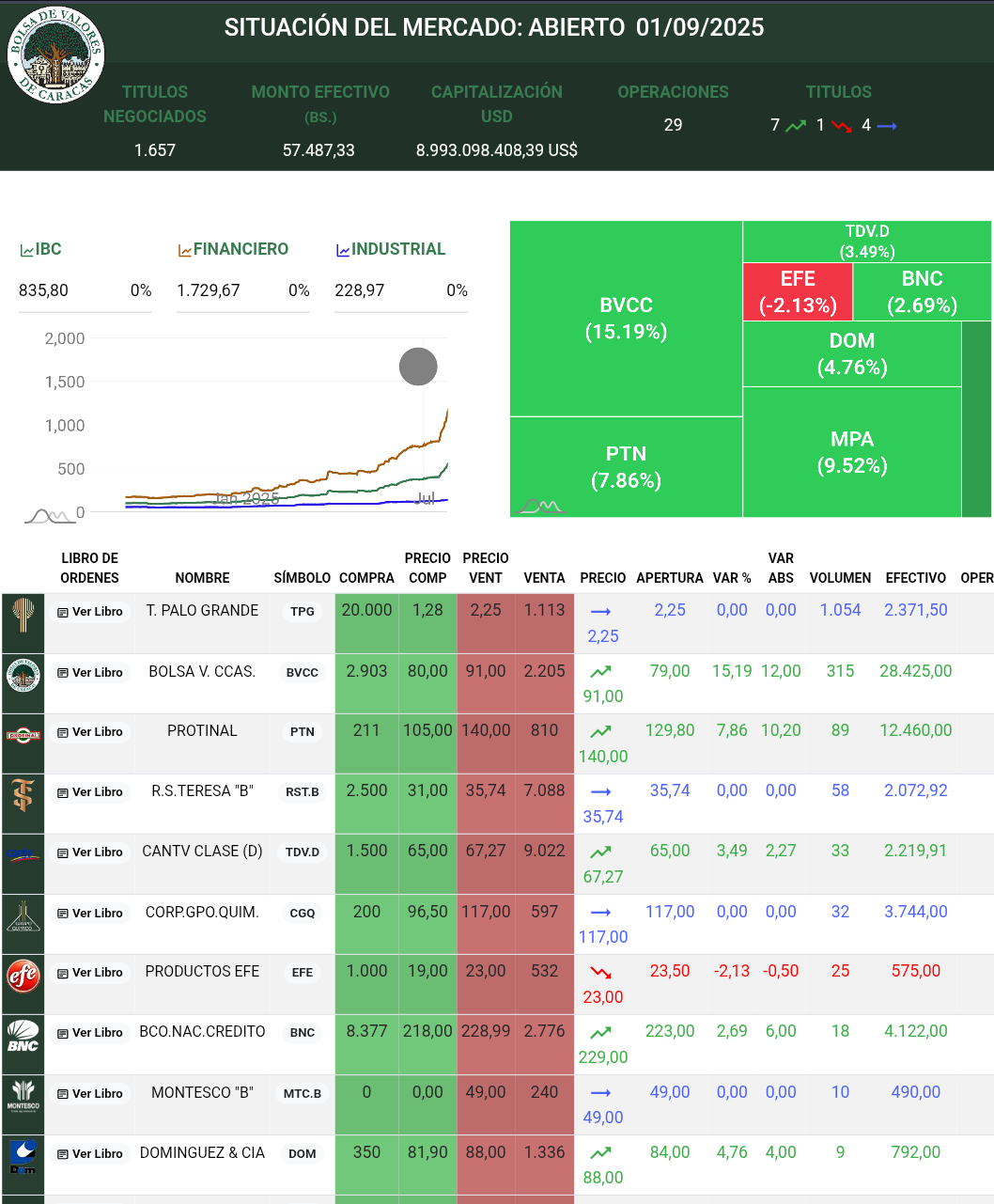
Task: Open Ver Libro for Protinal
Action: pyautogui.click(x=90, y=732)
